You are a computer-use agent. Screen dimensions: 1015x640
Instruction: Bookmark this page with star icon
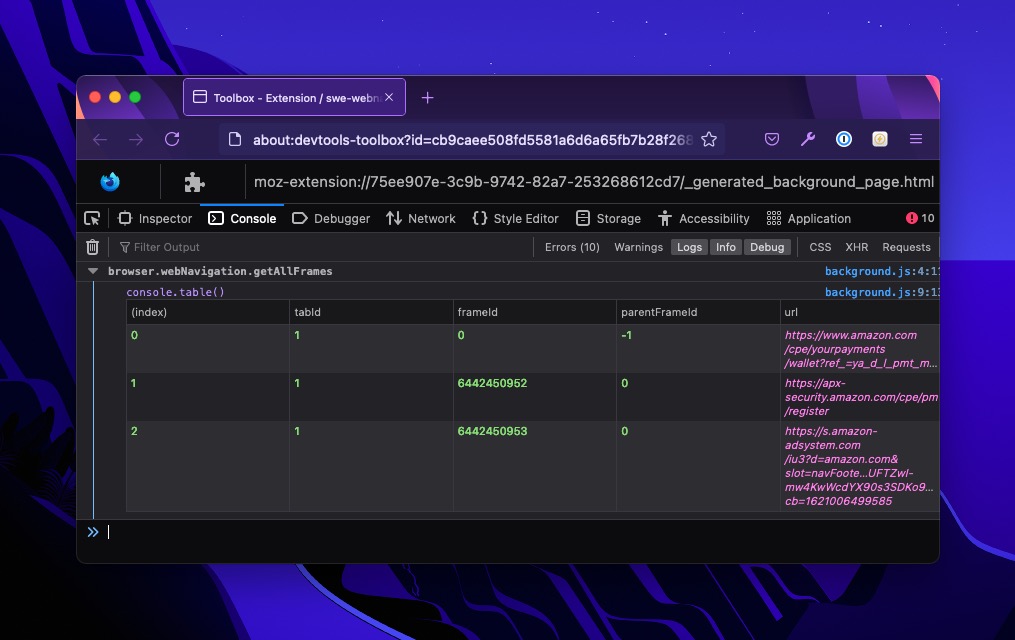[x=709, y=139]
